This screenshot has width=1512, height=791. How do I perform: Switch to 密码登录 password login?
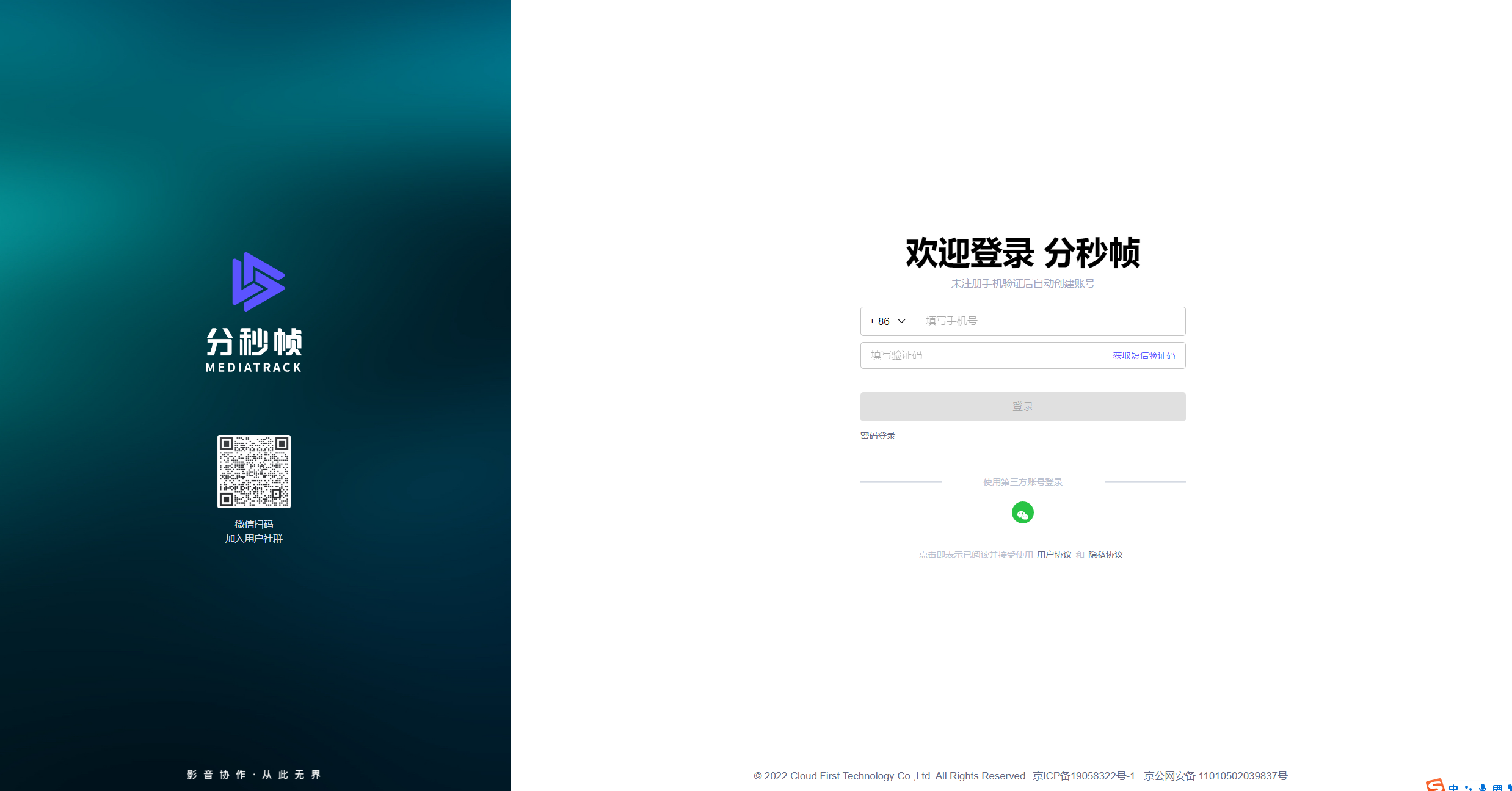878,436
